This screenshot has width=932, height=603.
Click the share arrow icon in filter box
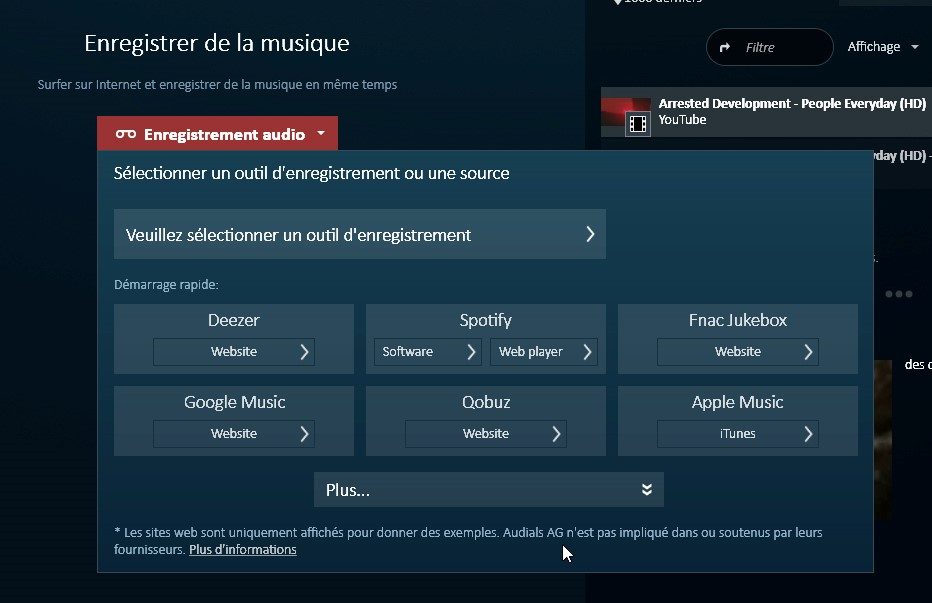(x=725, y=47)
